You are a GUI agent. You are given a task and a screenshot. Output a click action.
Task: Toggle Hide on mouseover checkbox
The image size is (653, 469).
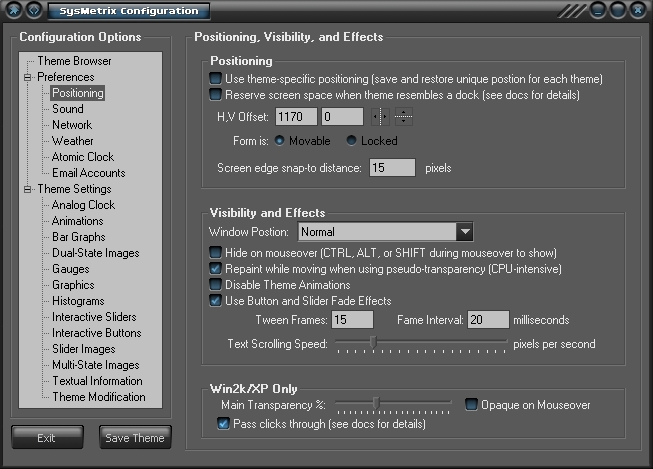coord(215,252)
